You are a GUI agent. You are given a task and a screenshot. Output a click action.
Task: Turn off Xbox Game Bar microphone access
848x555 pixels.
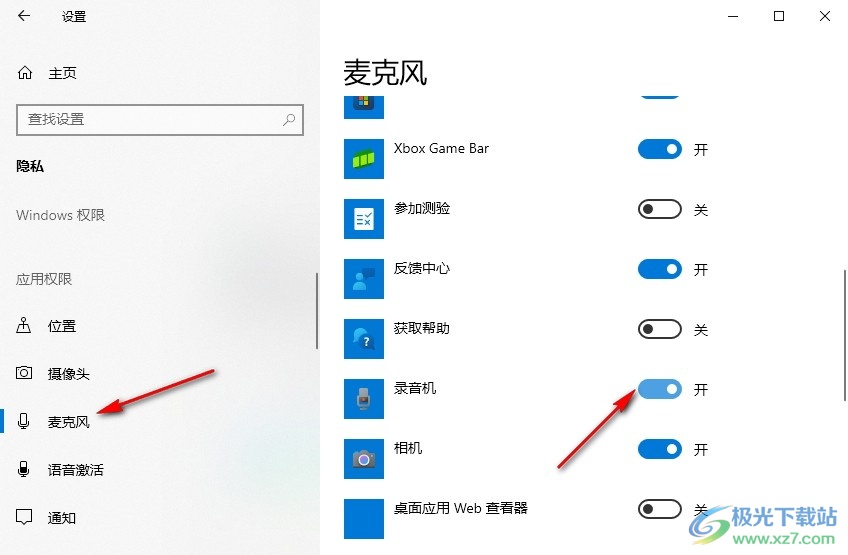(660, 149)
